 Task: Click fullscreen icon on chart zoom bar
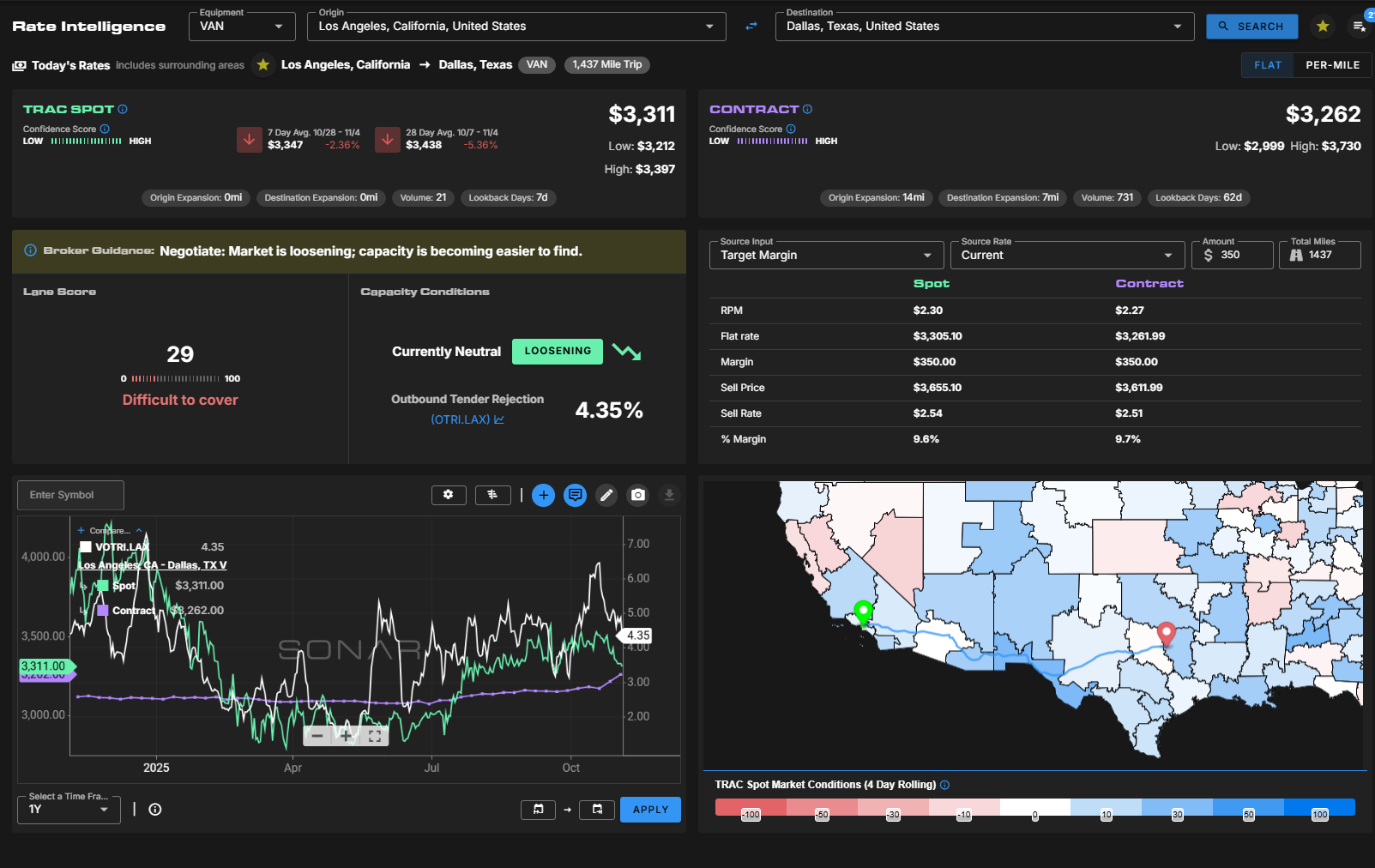pos(375,736)
